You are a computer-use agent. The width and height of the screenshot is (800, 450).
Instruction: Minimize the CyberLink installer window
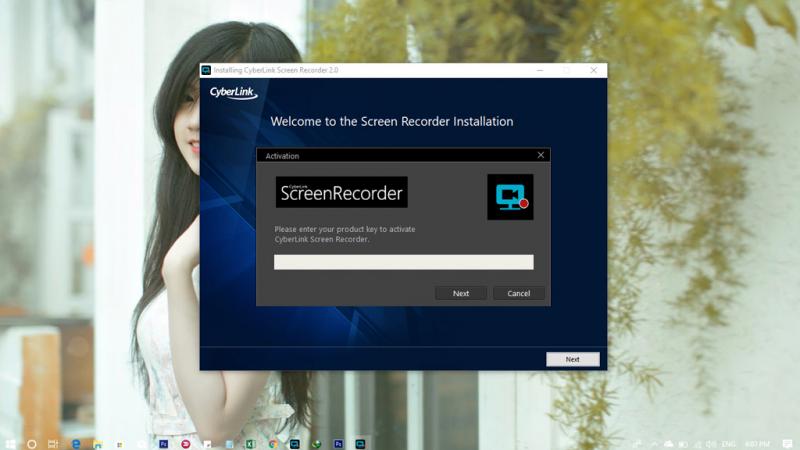pyautogui.click(x=538, y=71)
